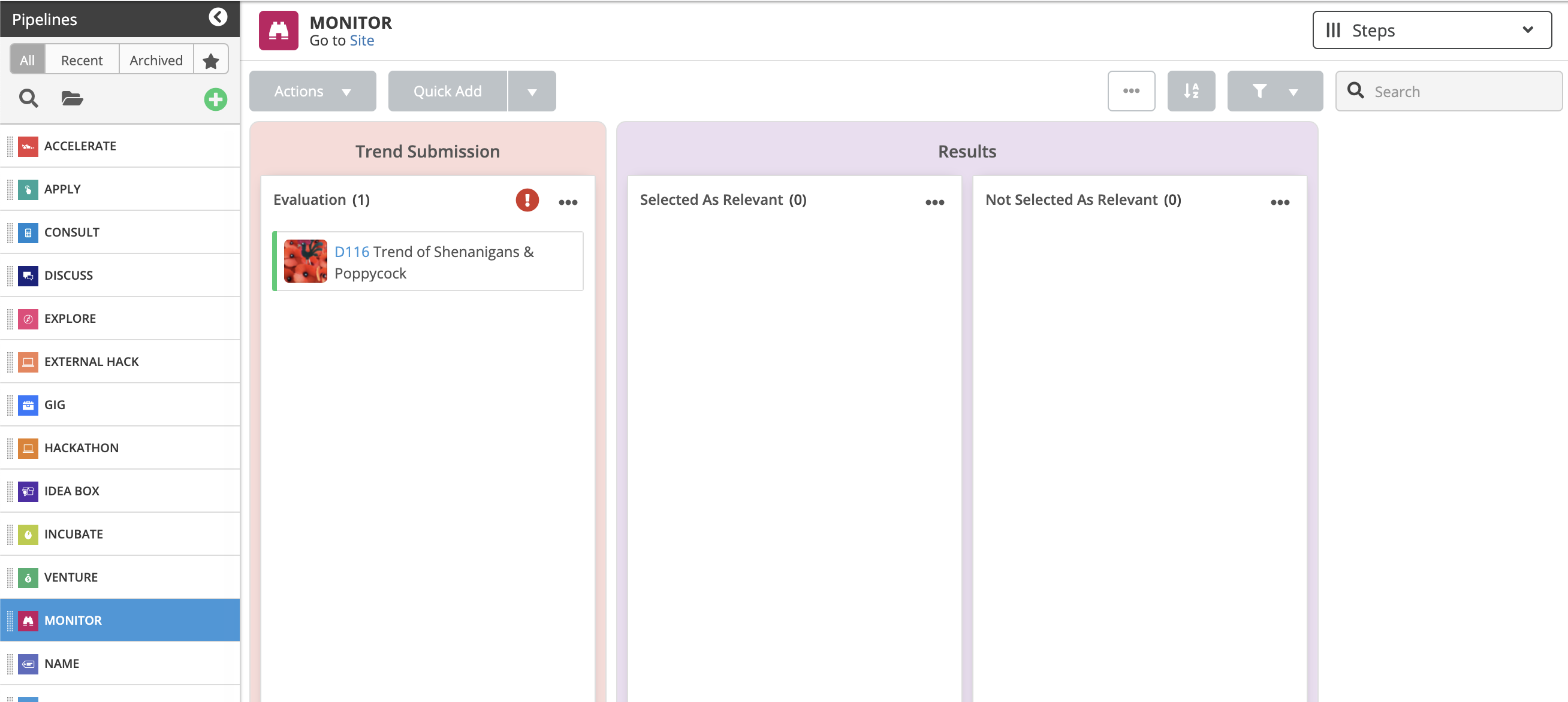
Task: Click the Quick Add button
Action: pos(447,91)
